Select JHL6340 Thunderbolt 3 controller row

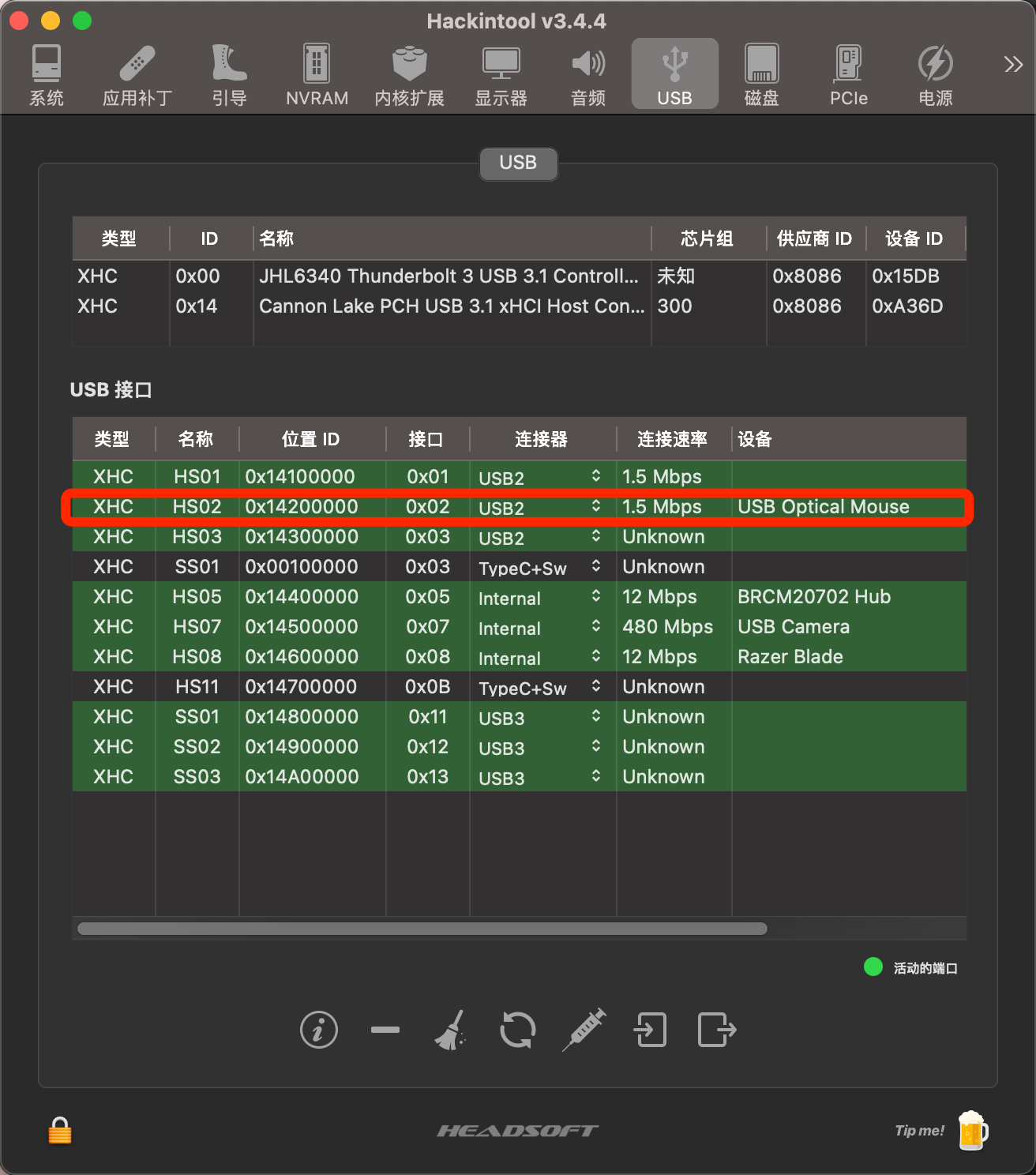point(519,276)
